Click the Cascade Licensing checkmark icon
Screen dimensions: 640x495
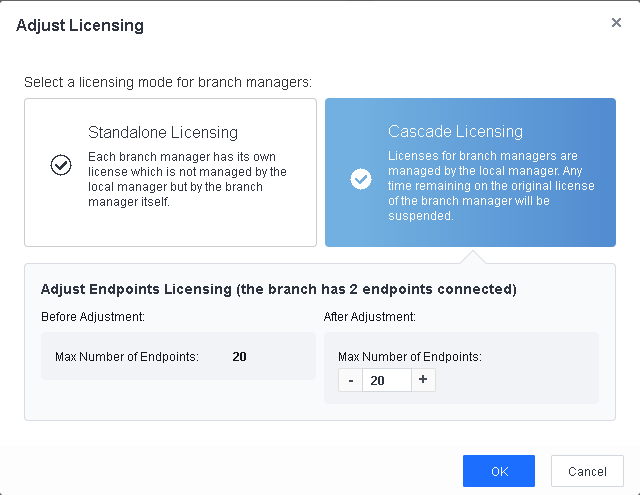pos(361,179)
